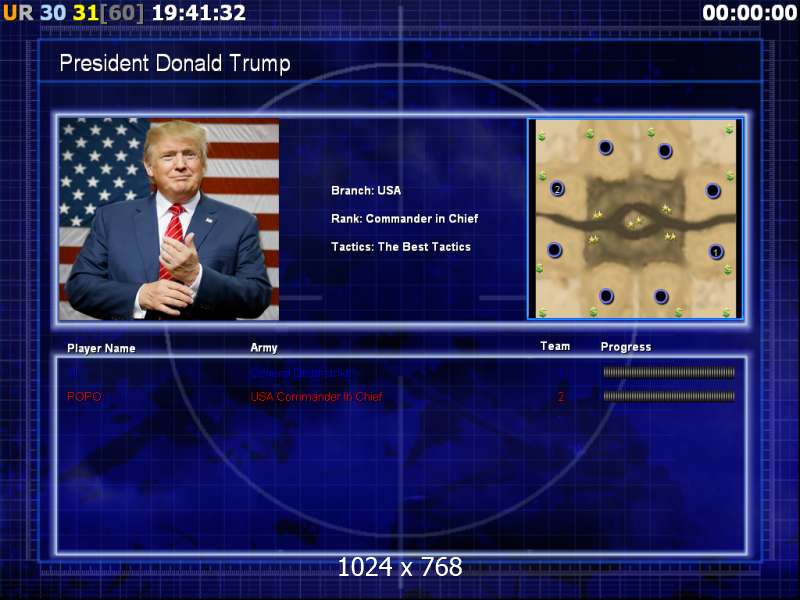The image size is (800, 600).
Task: Click the "UR" indicator in the overlay
Action: pos(18,13)
